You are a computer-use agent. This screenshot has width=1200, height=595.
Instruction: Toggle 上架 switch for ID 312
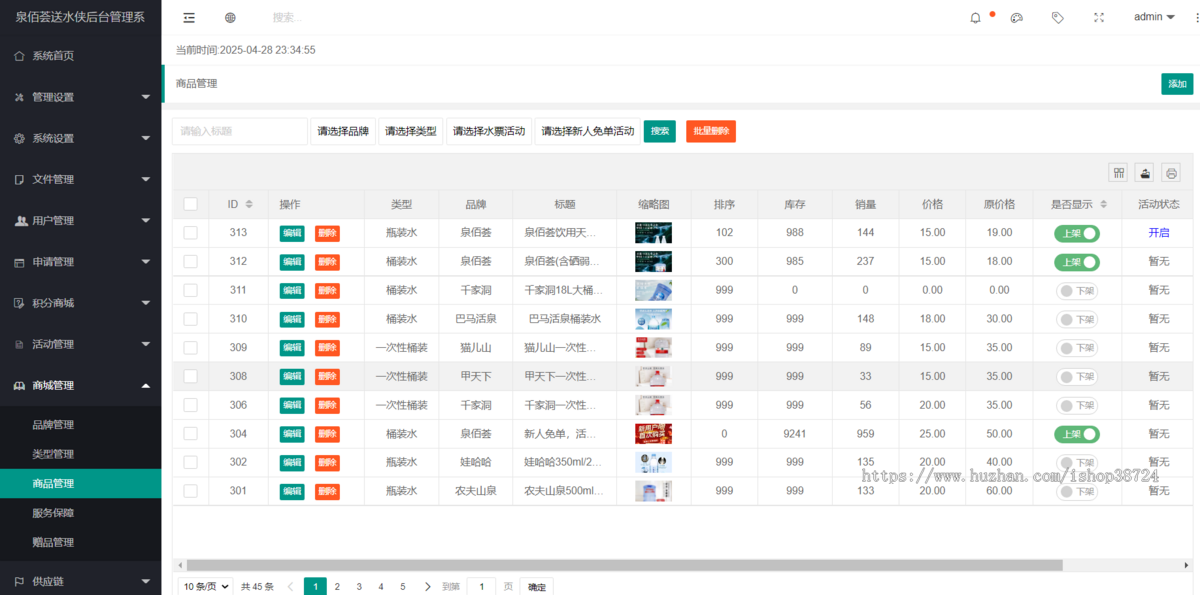point(1077,262)
